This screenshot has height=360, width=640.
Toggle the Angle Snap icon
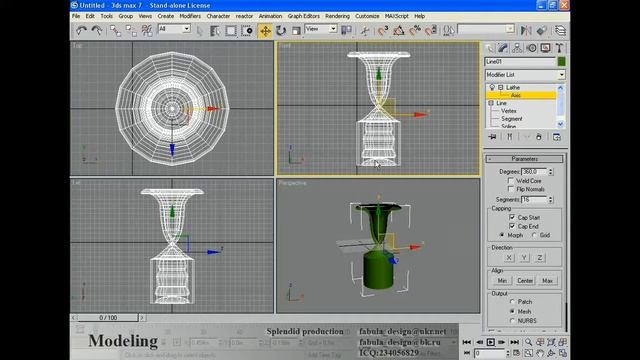click(399, 31)
